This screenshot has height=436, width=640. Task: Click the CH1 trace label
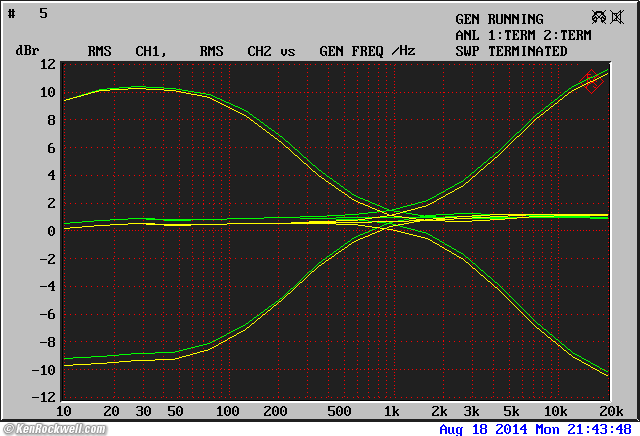150,51
